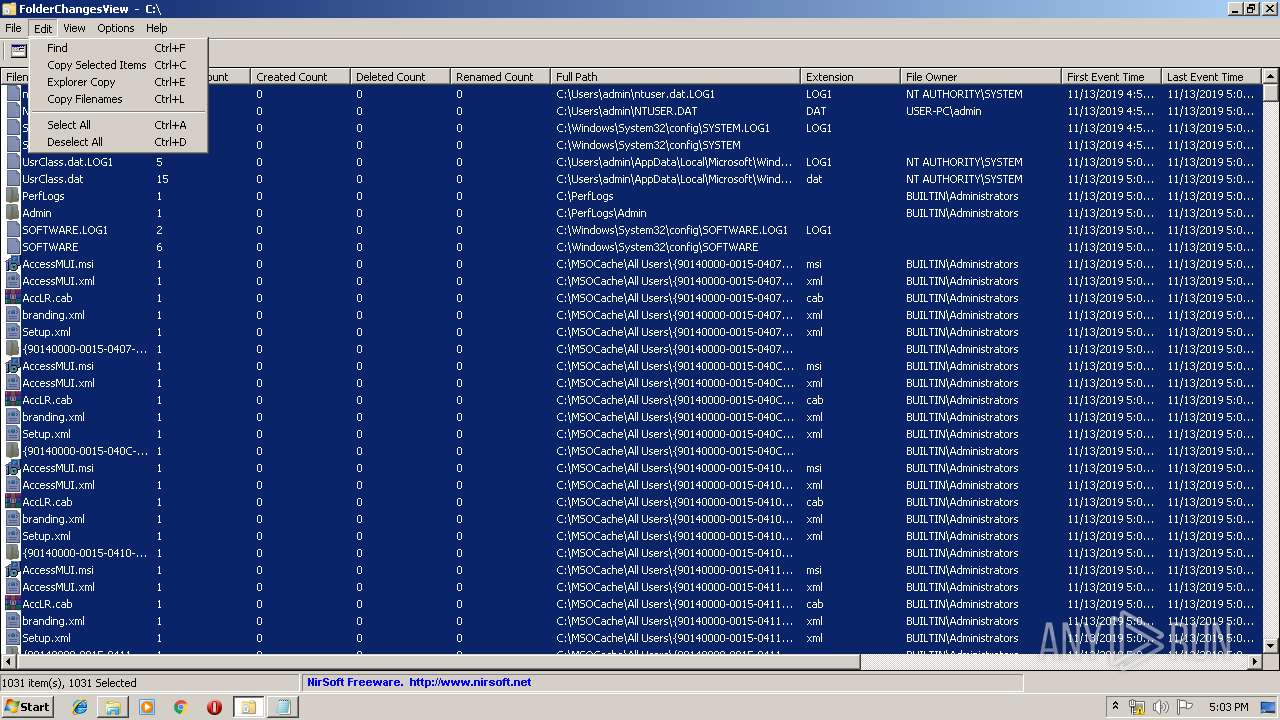Click the PerfLogs folder icon
This screenshot has height=720, width=1280.
pos(13,196)
